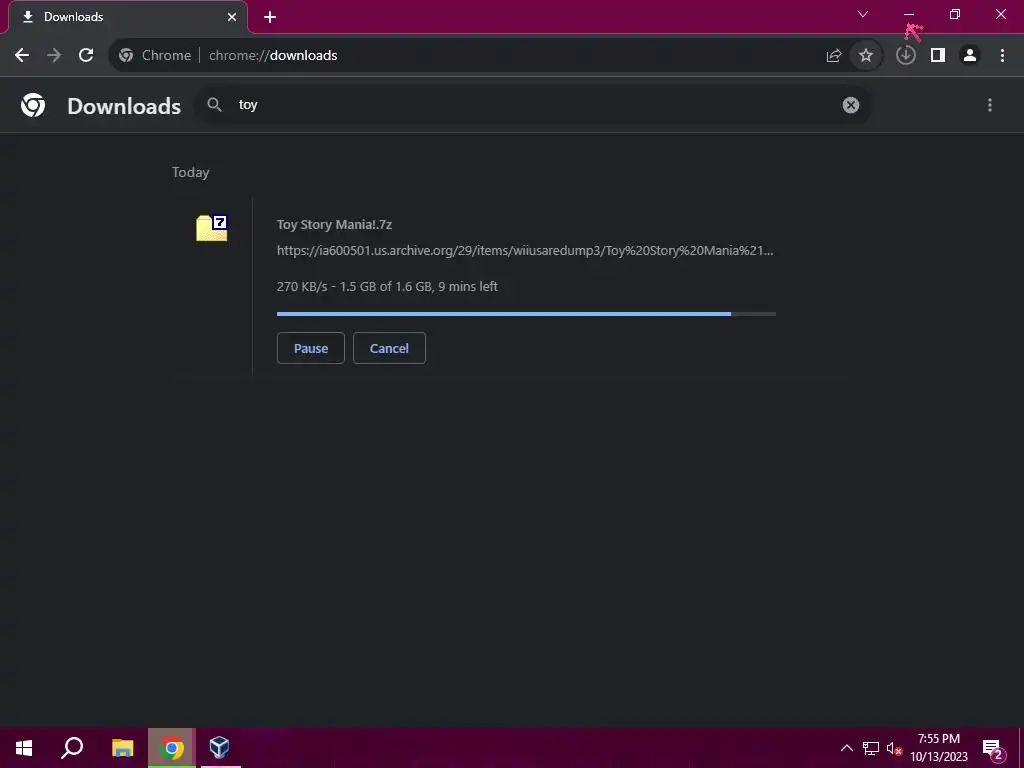This screenshot has width=1024, height=768.
Task: Click the forward navigation arrow
Action: [54, 56]
